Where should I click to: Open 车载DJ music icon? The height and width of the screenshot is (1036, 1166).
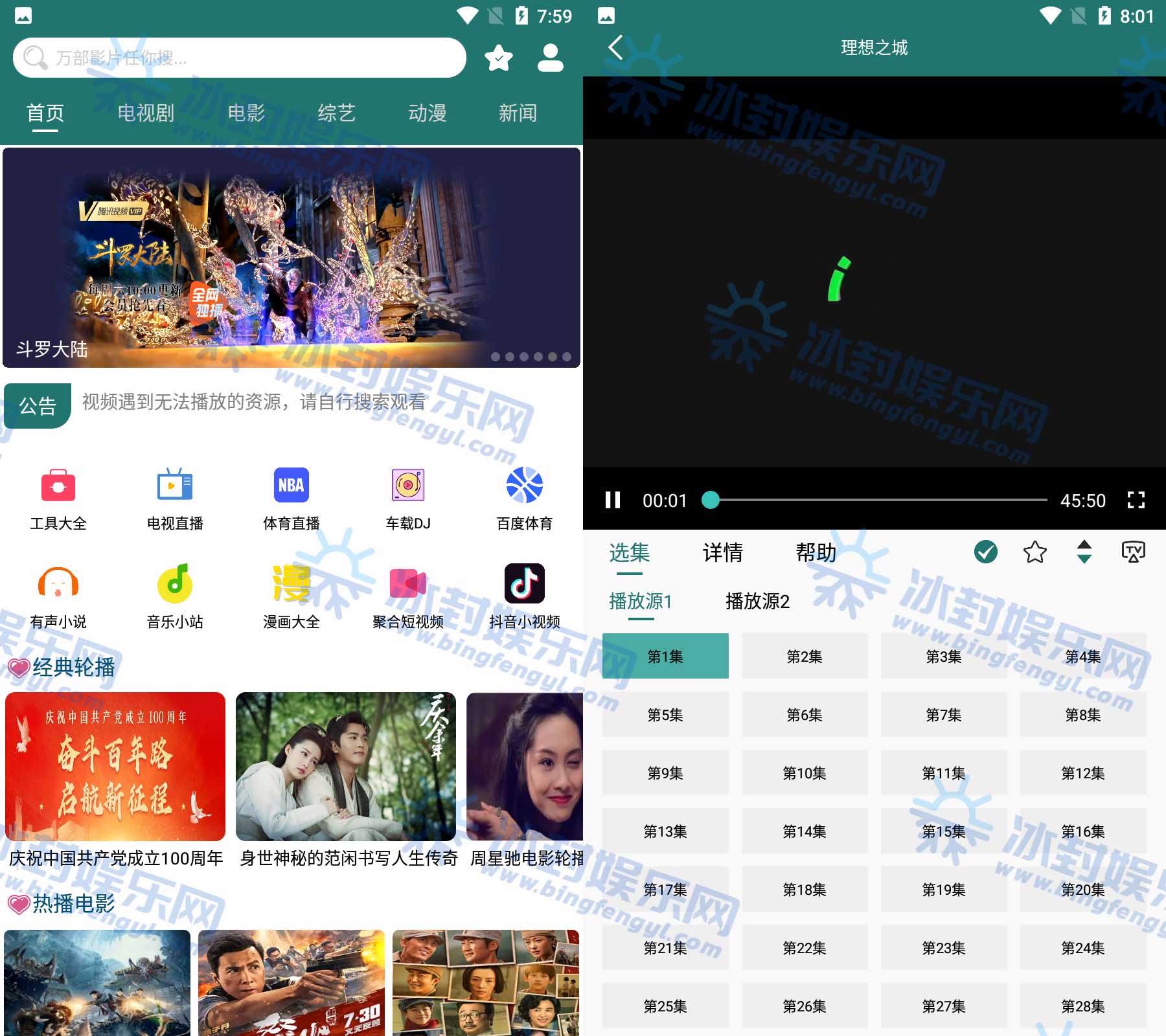point(408,486)
